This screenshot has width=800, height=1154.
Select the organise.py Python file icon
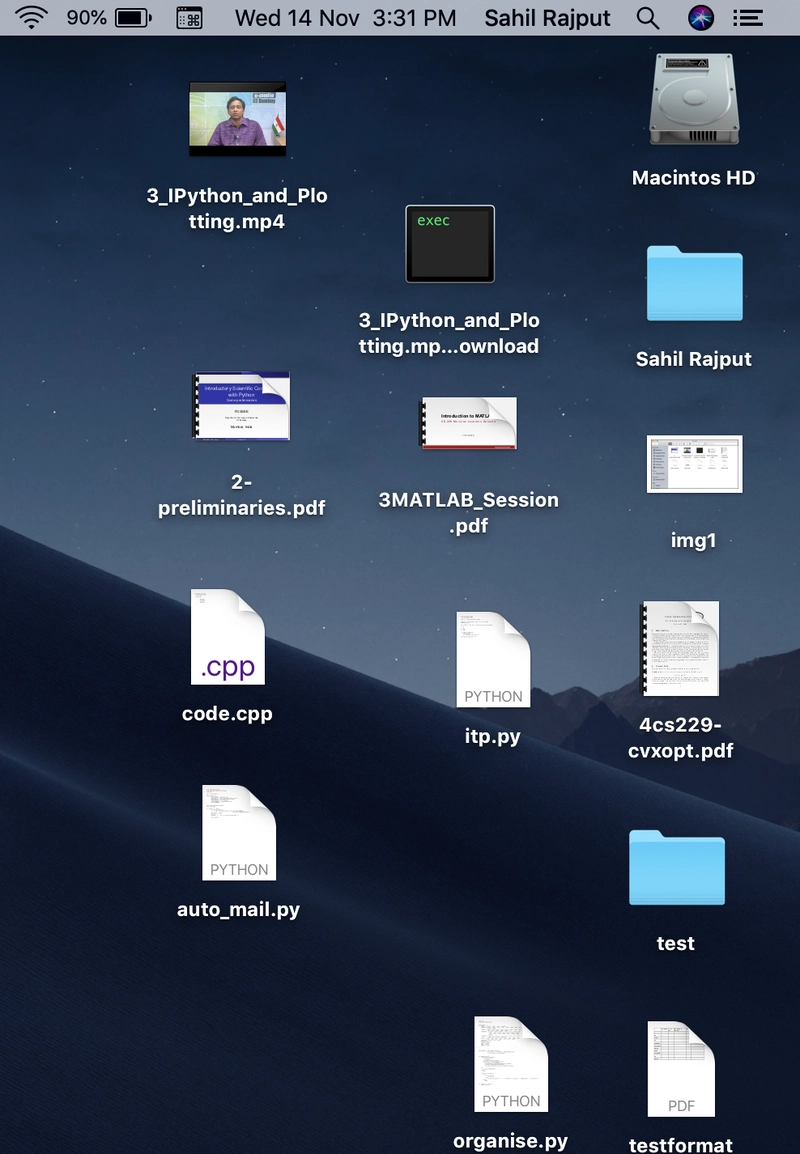tap(511, 1064)
